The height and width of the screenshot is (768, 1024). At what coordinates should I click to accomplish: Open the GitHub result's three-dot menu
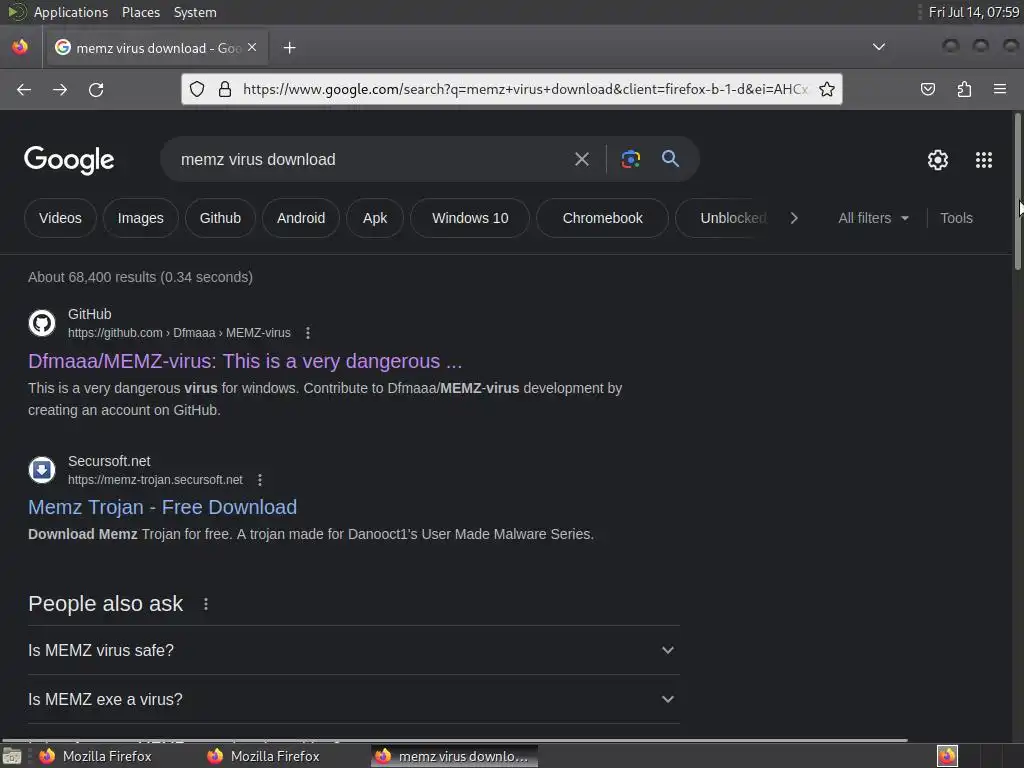[308, 333]
